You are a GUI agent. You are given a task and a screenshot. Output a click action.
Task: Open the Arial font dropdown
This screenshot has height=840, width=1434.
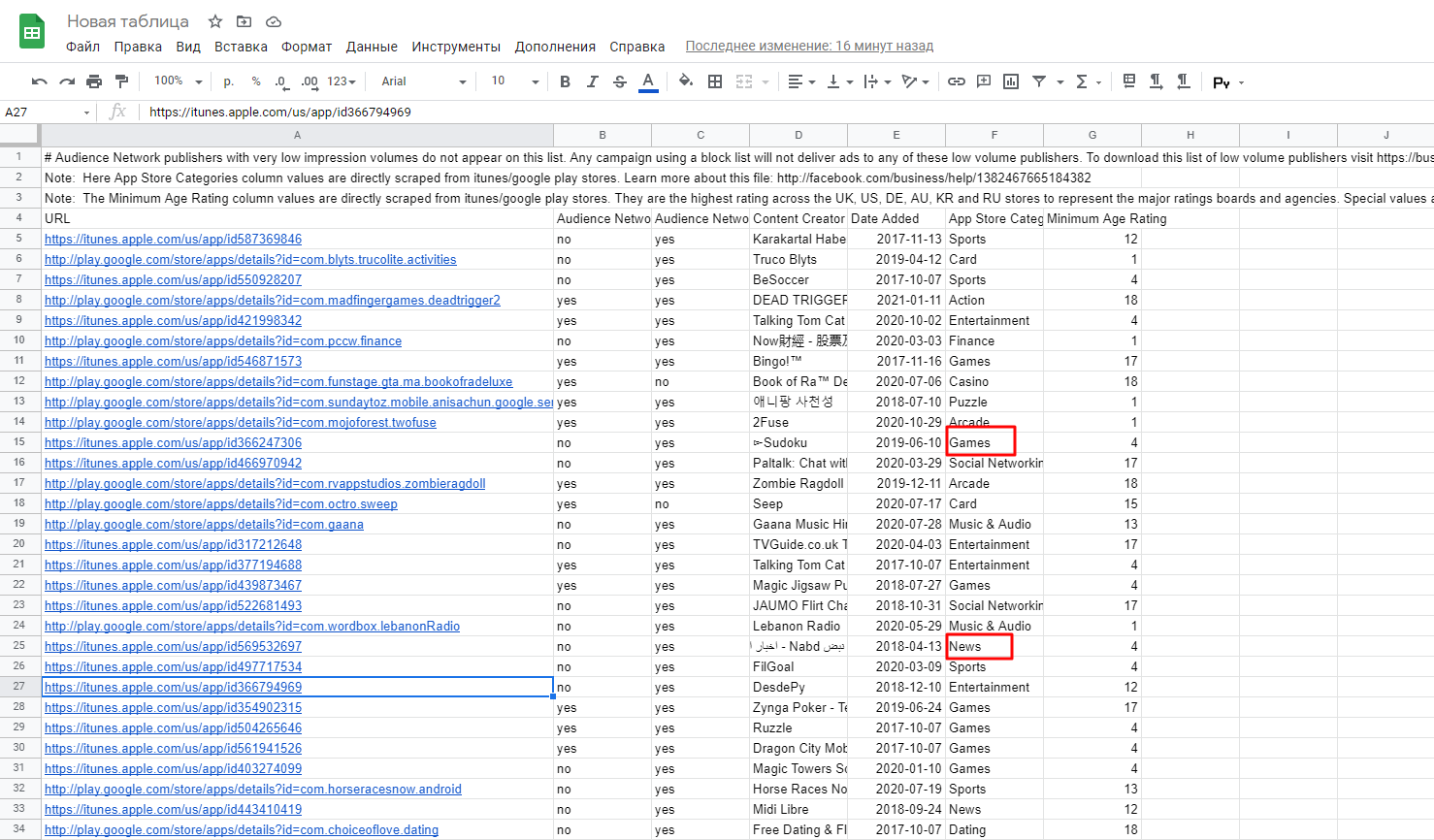423,81
